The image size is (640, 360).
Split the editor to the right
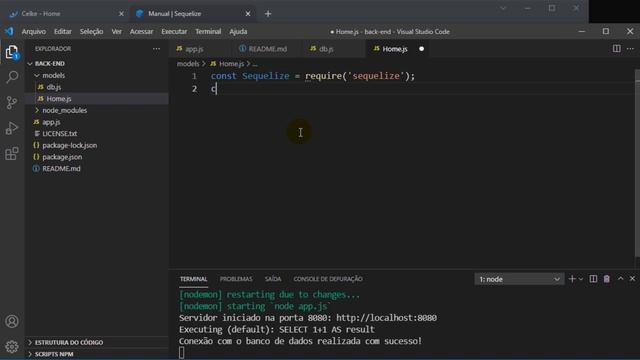[617, 49]
